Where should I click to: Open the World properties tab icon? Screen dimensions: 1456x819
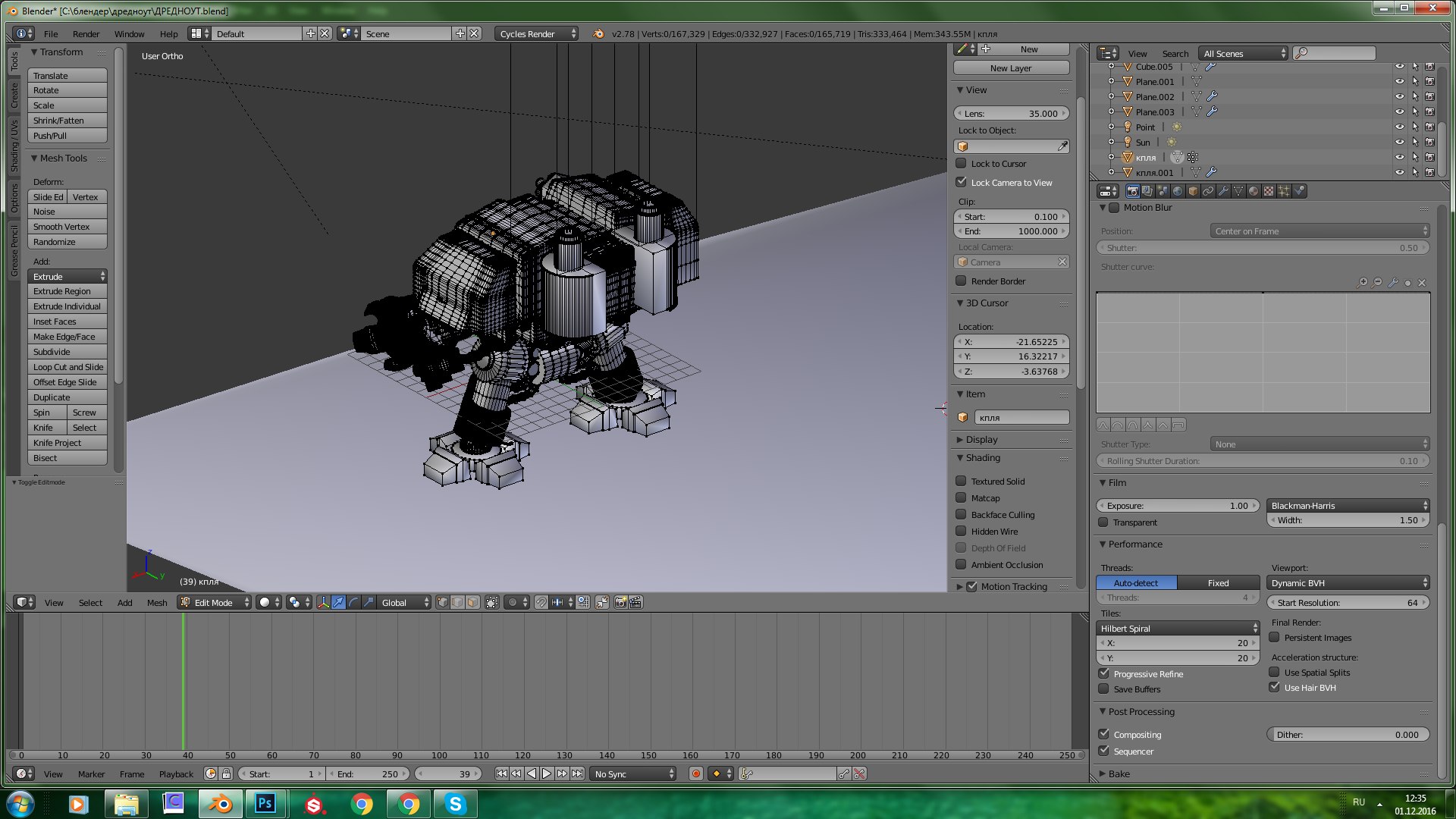[1178, 191]
